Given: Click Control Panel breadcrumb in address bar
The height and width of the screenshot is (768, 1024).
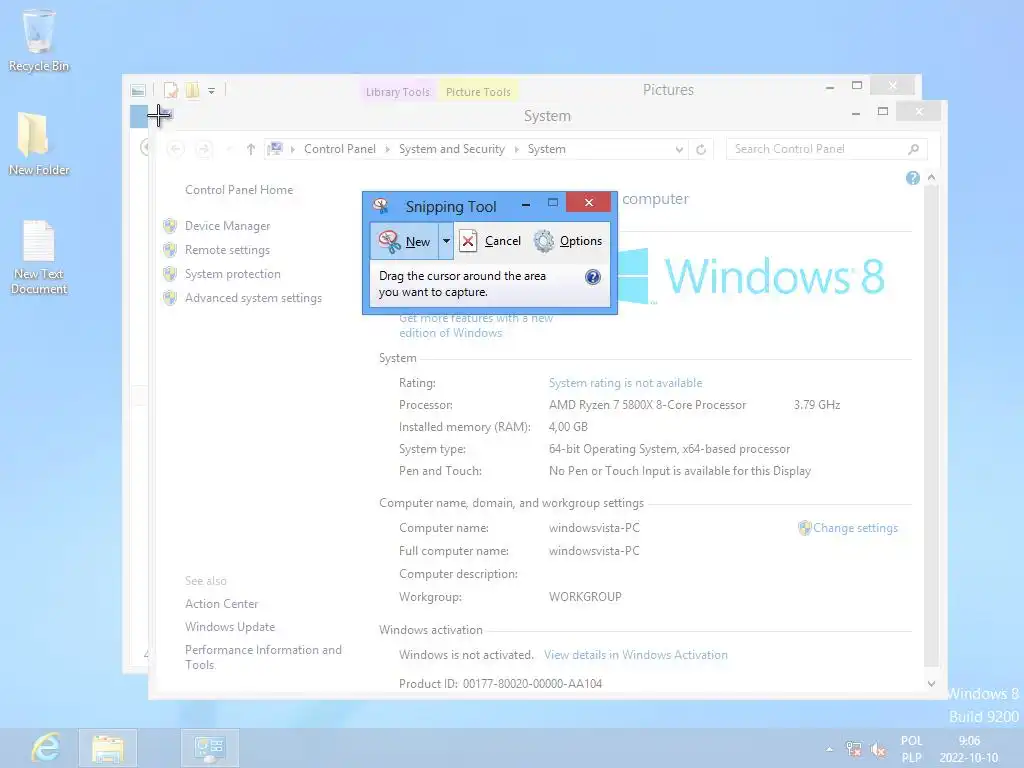Looking at the screenshot, I should [x=340, y=150].
